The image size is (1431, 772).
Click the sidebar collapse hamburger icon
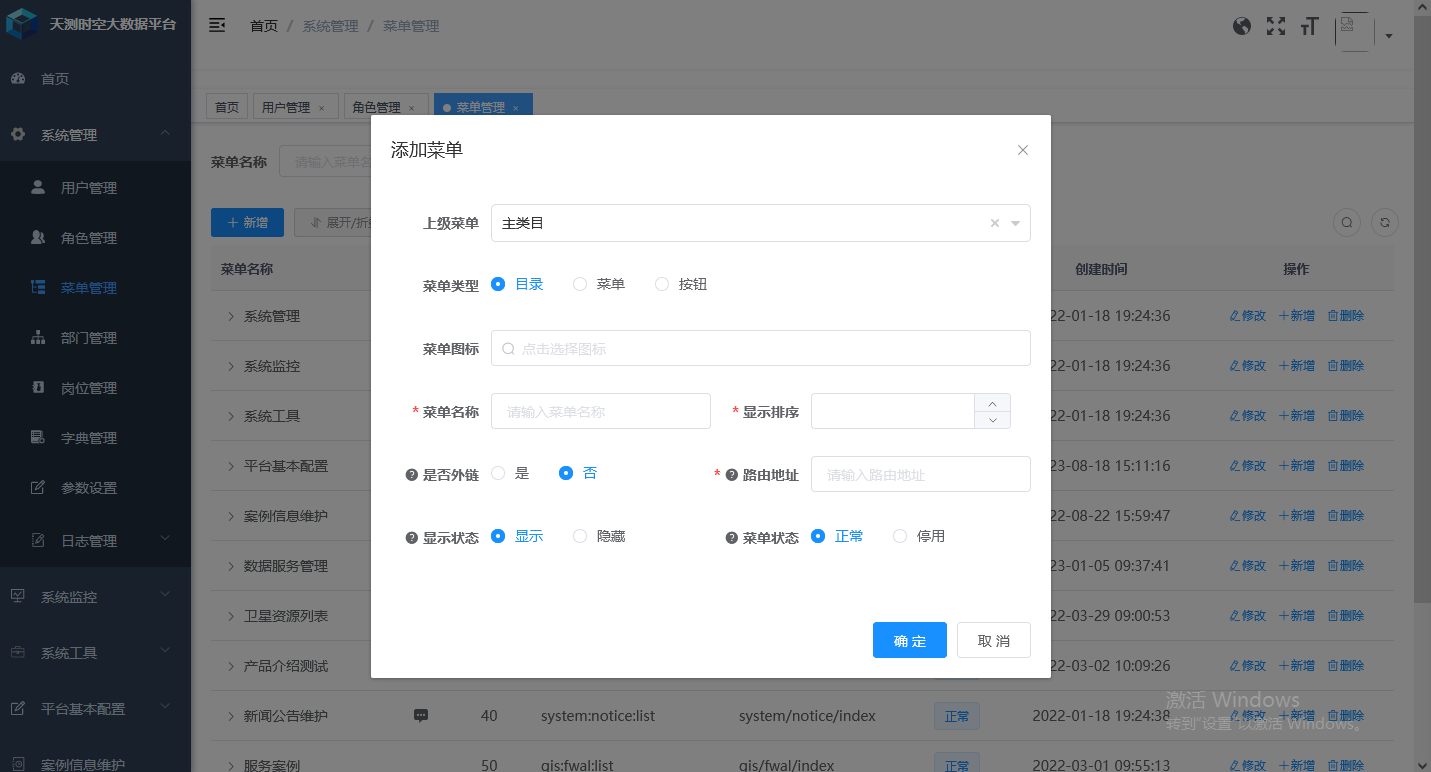click(217, 26)
